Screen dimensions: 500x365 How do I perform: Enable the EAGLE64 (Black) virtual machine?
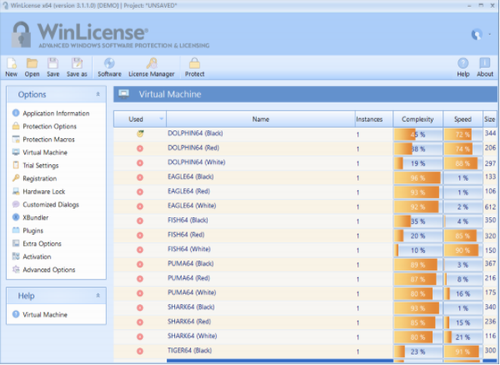[x=140, y=177]
